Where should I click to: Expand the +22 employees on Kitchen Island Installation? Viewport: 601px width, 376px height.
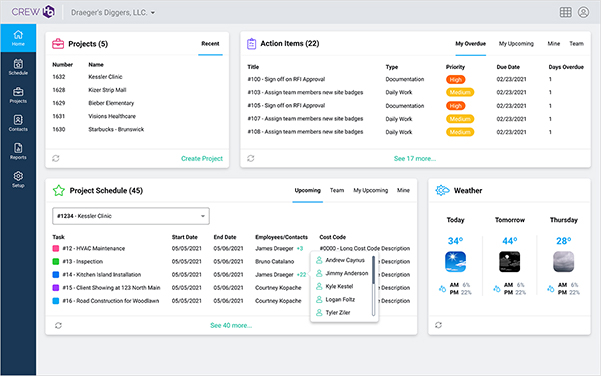click(301, 275)
